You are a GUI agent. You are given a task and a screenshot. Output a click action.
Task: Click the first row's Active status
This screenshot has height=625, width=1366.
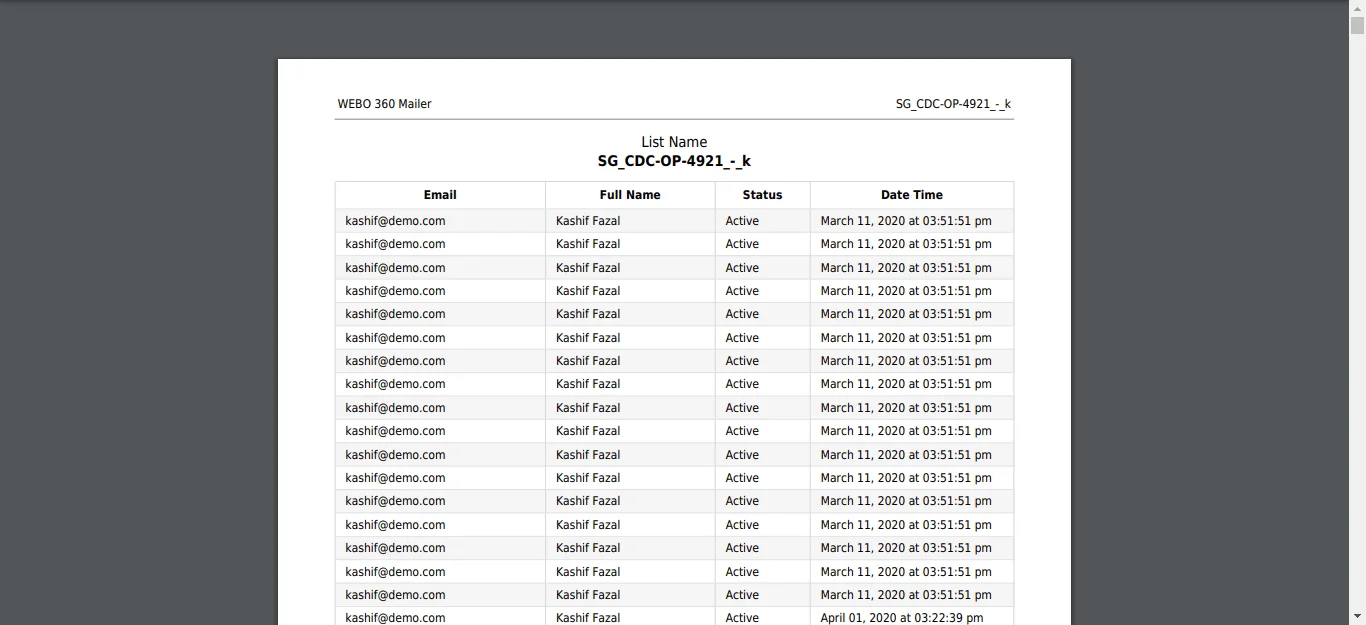tap(742, 221)
